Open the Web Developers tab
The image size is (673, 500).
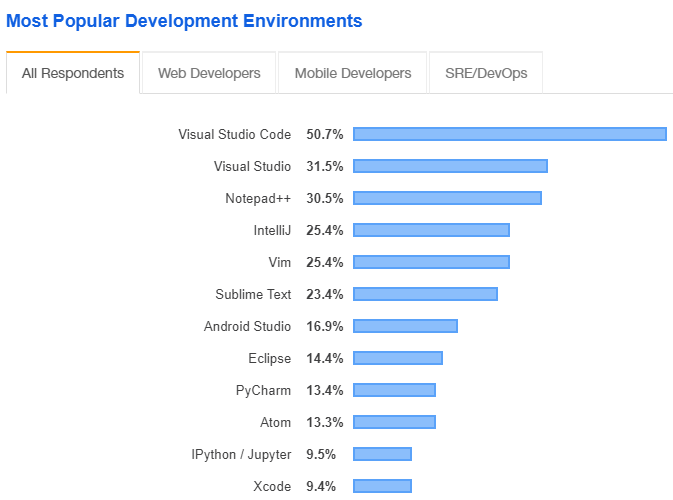tap(209, 73)
